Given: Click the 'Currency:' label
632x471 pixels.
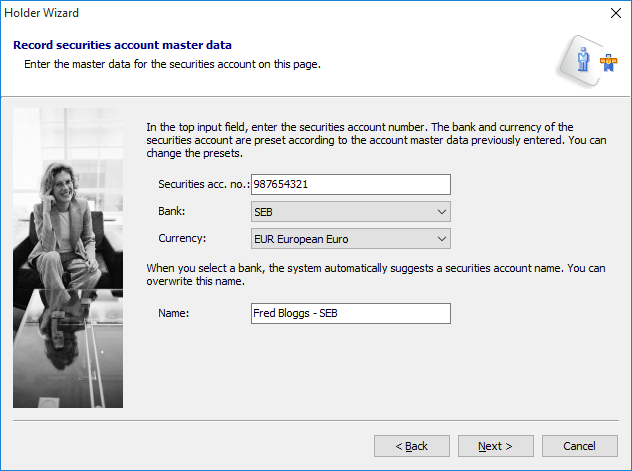Looking at the screenshot, I should 183,239.
